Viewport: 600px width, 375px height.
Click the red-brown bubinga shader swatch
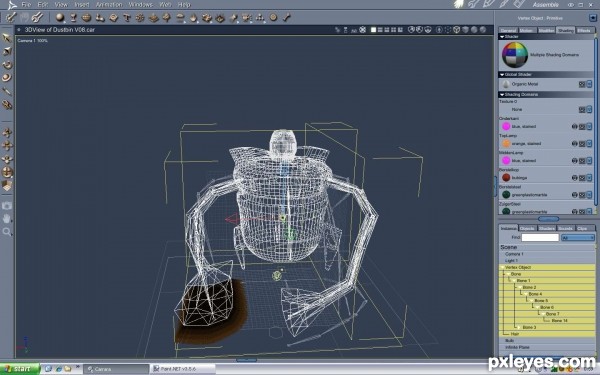506,178
